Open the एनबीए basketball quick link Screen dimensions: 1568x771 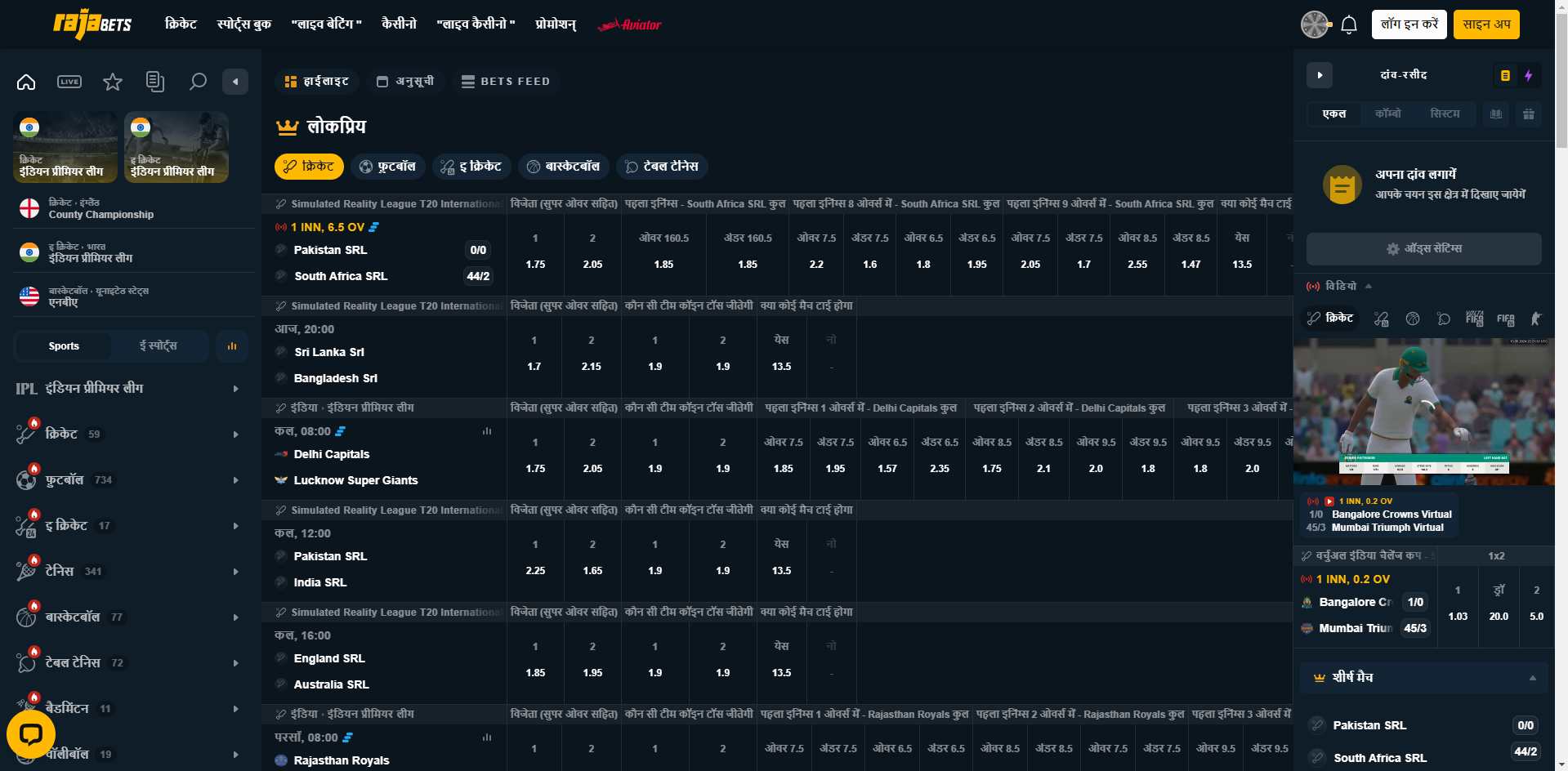[134, 296]
